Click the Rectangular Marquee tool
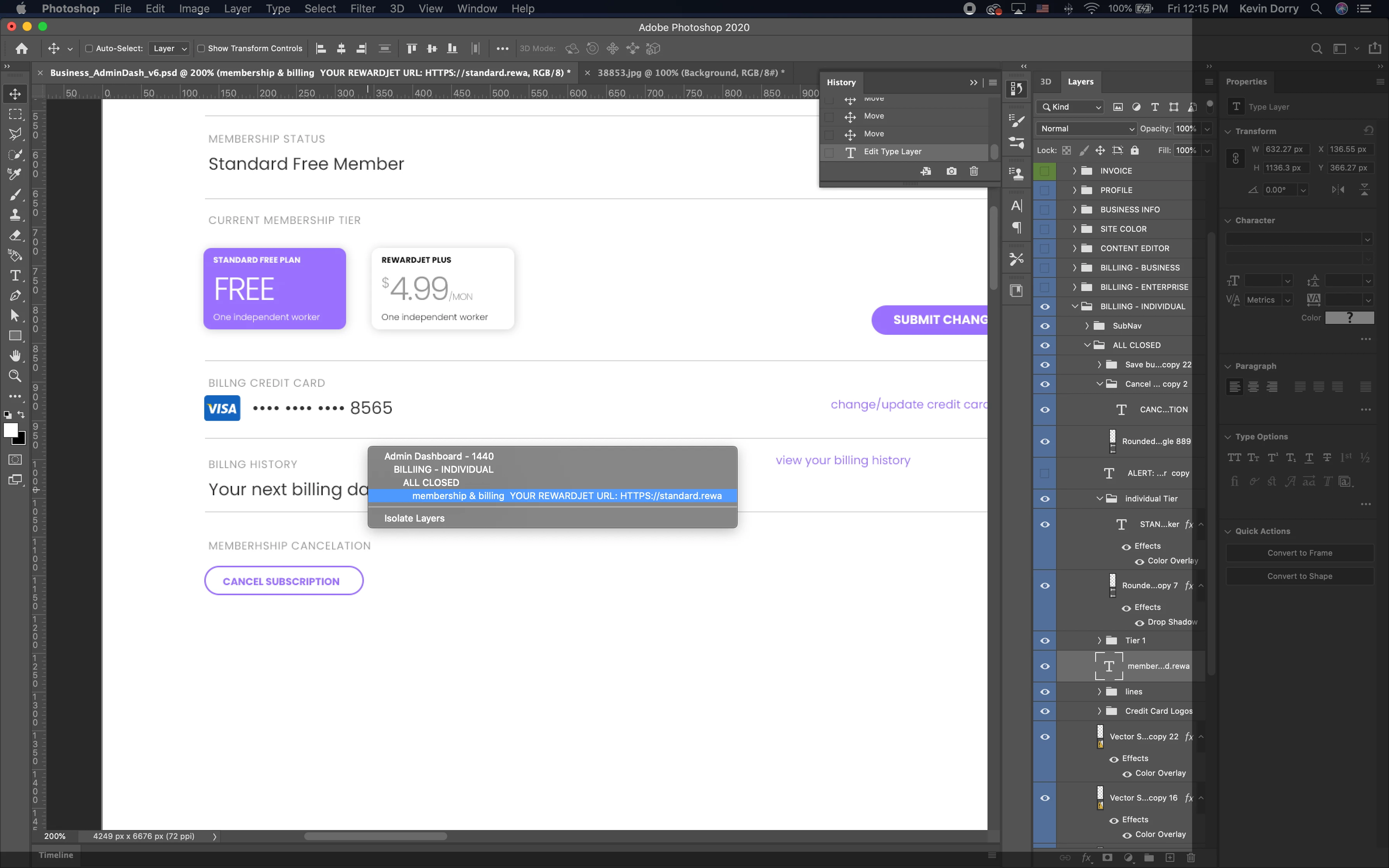This screenshot has width=1389, height=868. coord(15,114)
